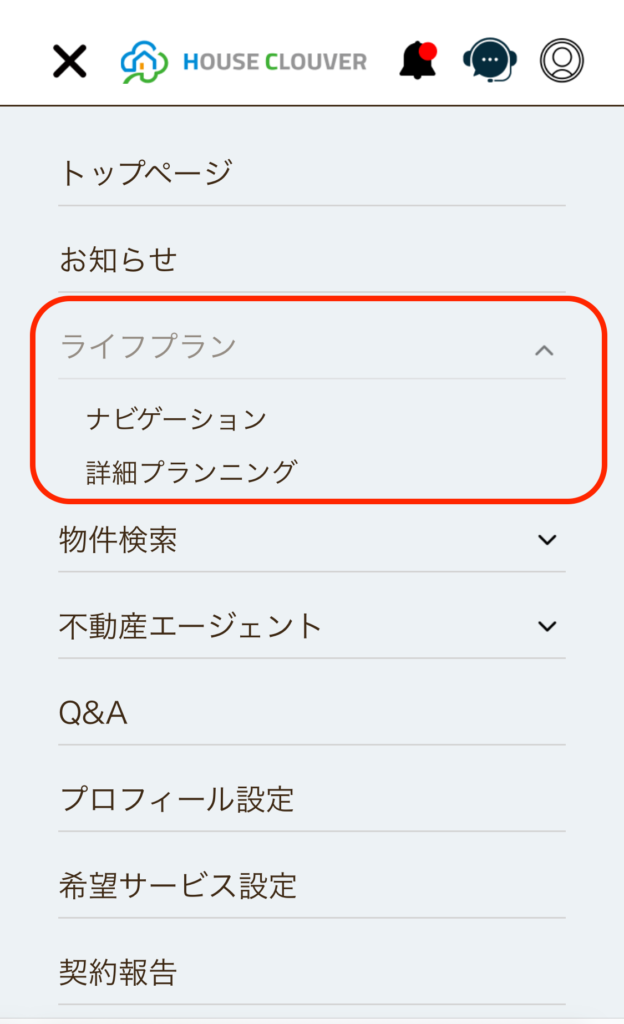Select the 不動産エージェント menu label

pyautogui.click(x=191, y=626)
